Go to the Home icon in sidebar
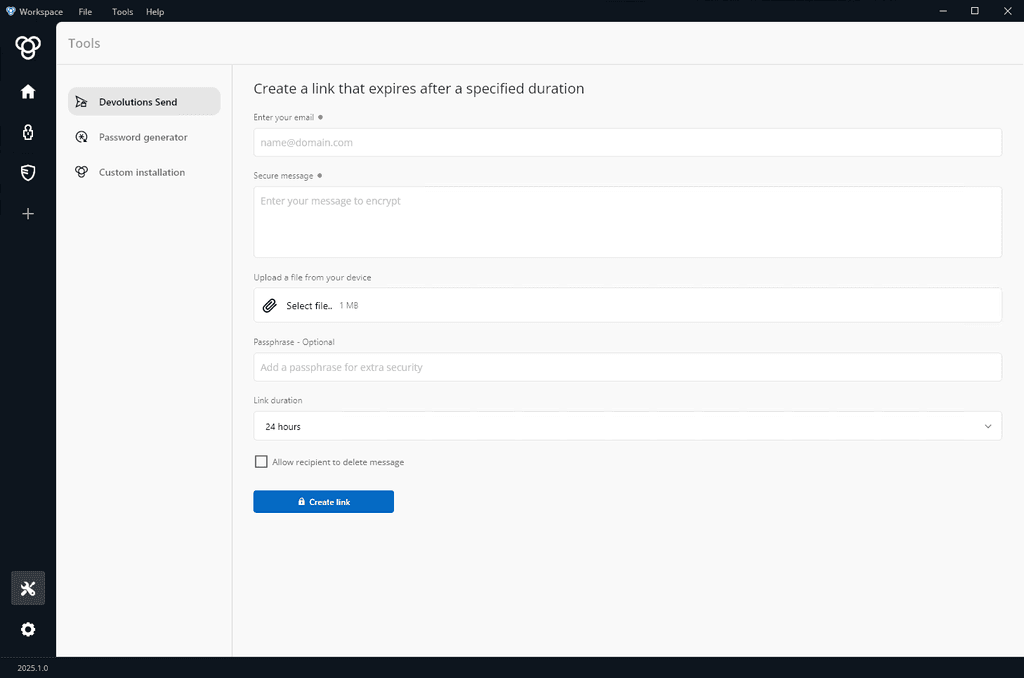 [x=28, y=92]
